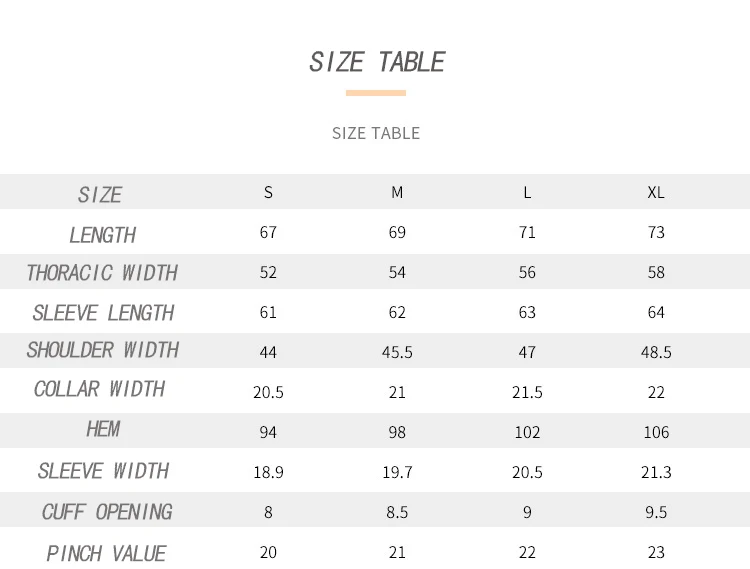Select the L size column header
Image resolution: width=750 pixels, height=569 pixels.
[x=527, y=192]
